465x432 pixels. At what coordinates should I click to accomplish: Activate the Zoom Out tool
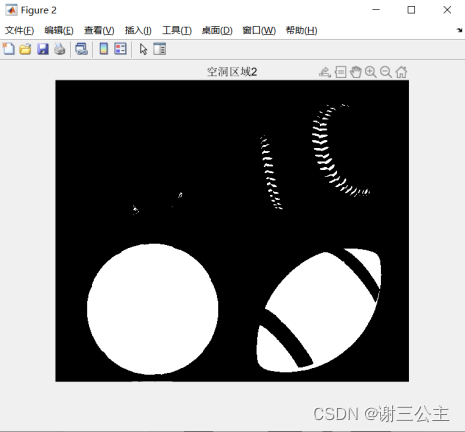[x=386, y=72]
